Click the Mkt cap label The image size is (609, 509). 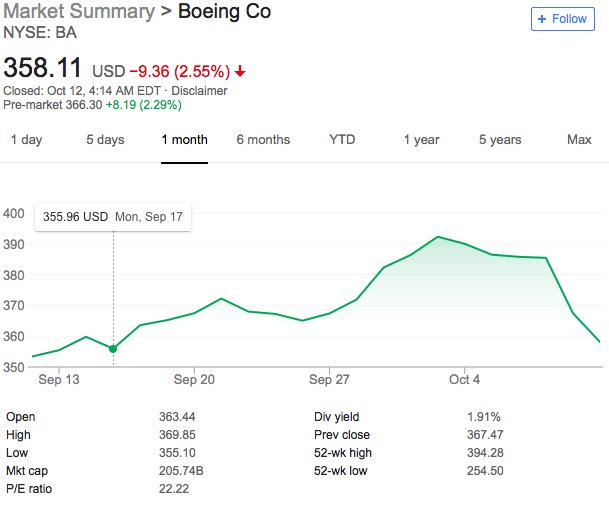coord(27,471)
